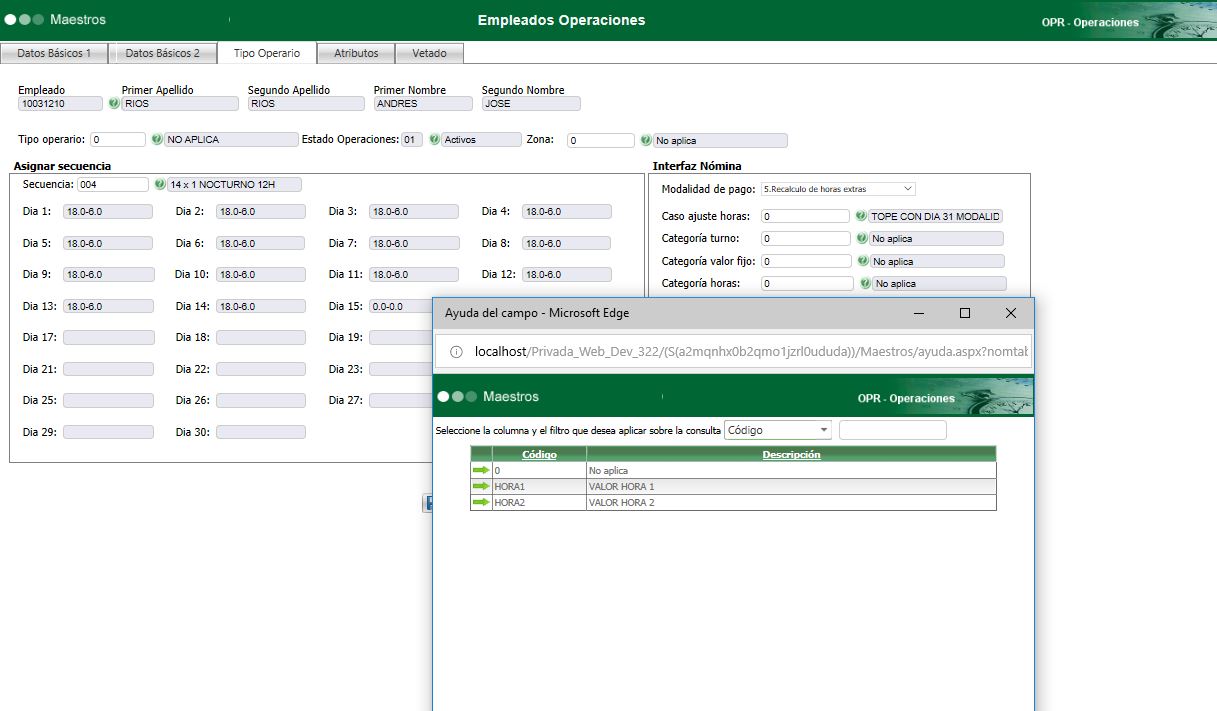Go to the Vetado tab
This screenshot has width=1217, height=711.
(429, 53)
